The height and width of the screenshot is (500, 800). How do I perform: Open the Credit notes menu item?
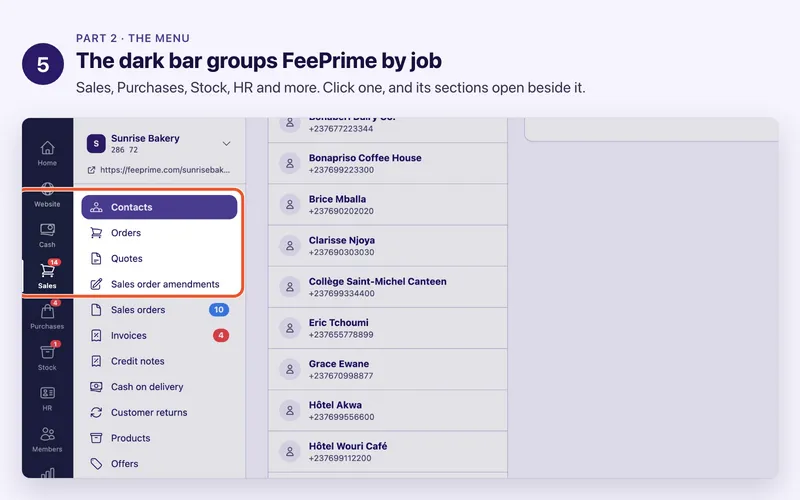159,361
